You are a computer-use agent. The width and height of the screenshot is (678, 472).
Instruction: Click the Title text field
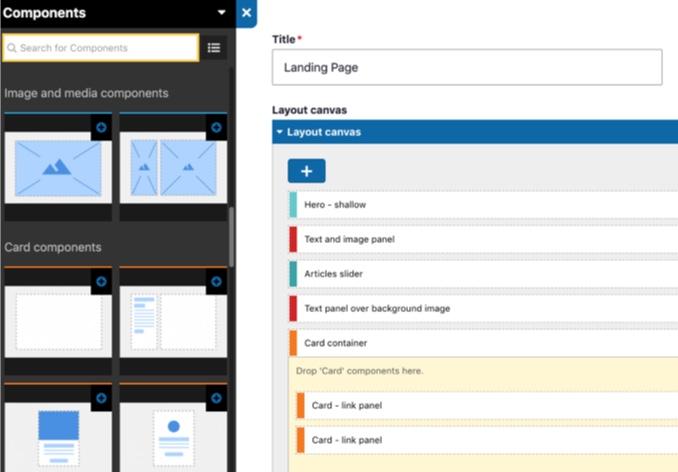coord(466,68)
